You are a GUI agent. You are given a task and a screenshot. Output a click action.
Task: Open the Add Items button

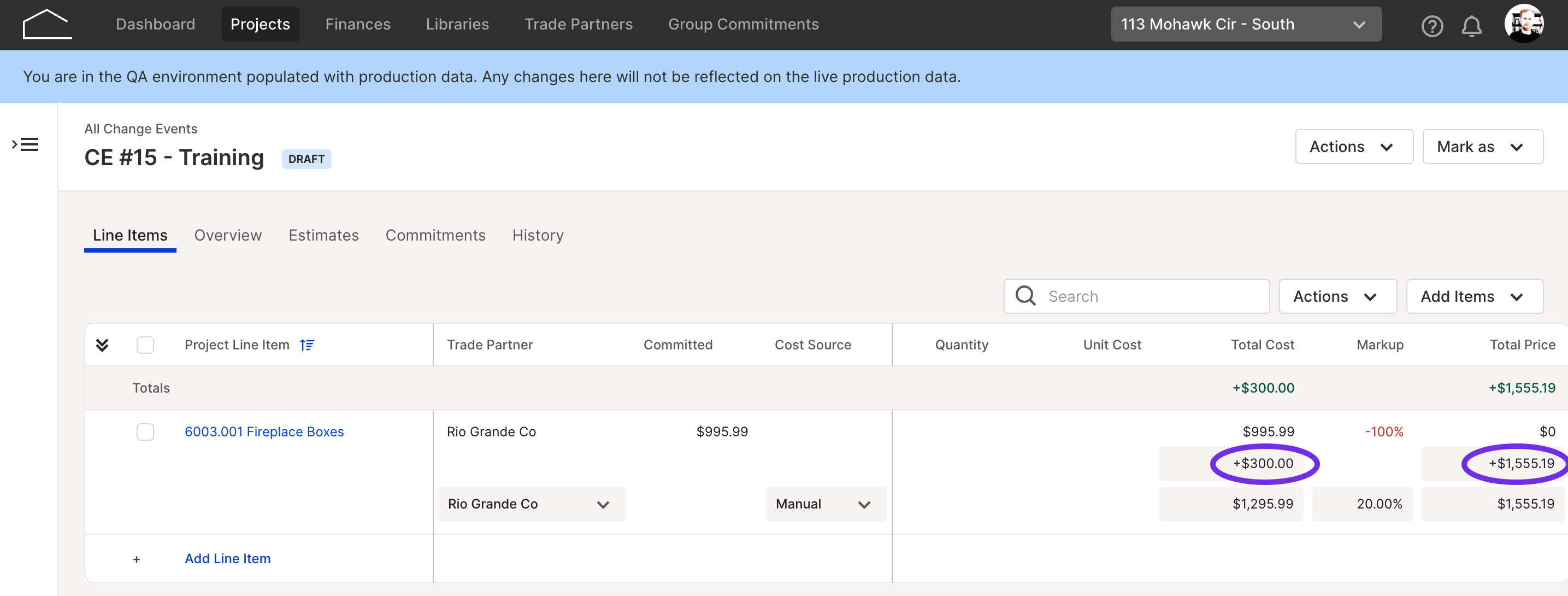[x=1473, y=296]
